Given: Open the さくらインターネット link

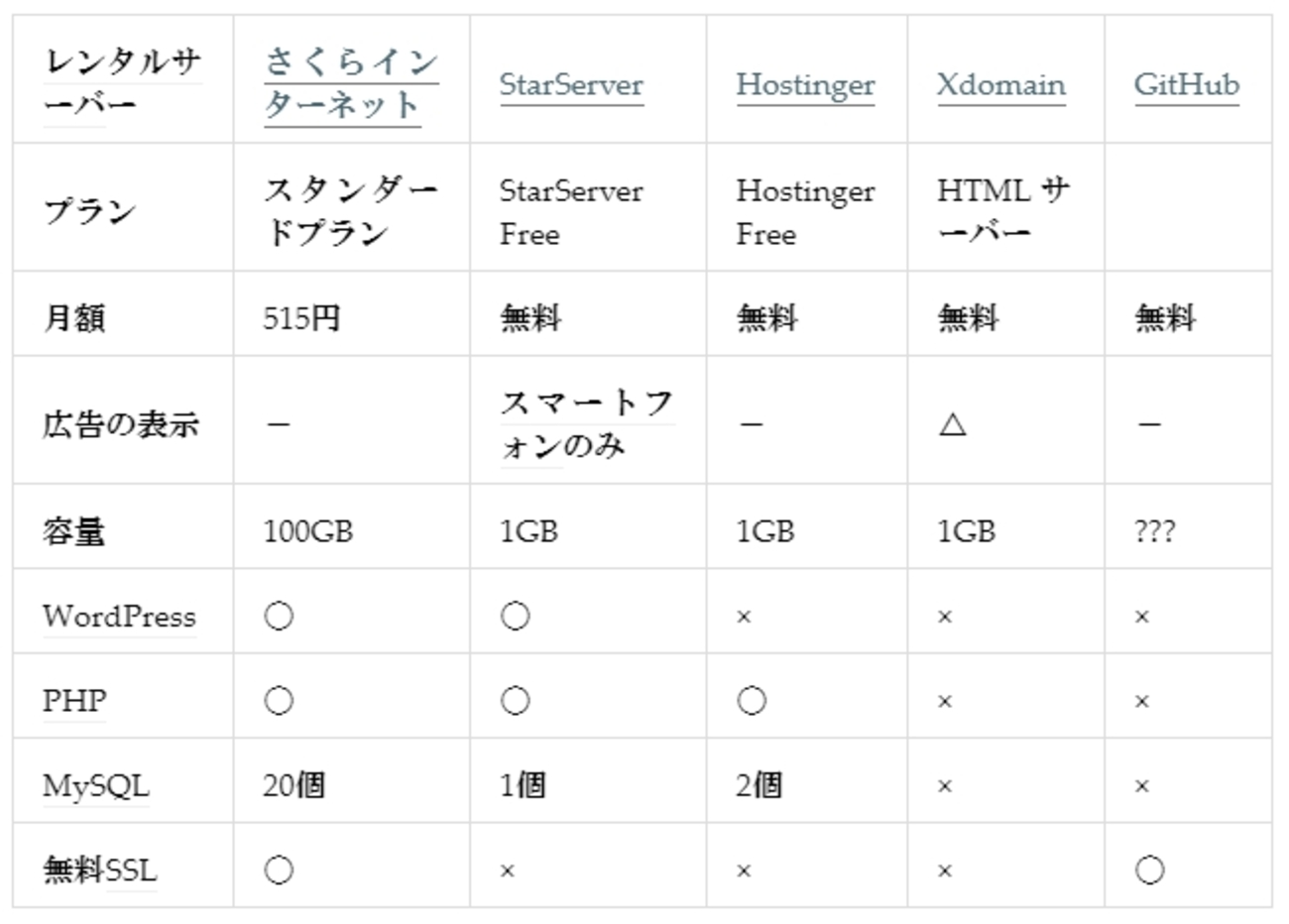Looking at the screenshot, I should point(350,83).
